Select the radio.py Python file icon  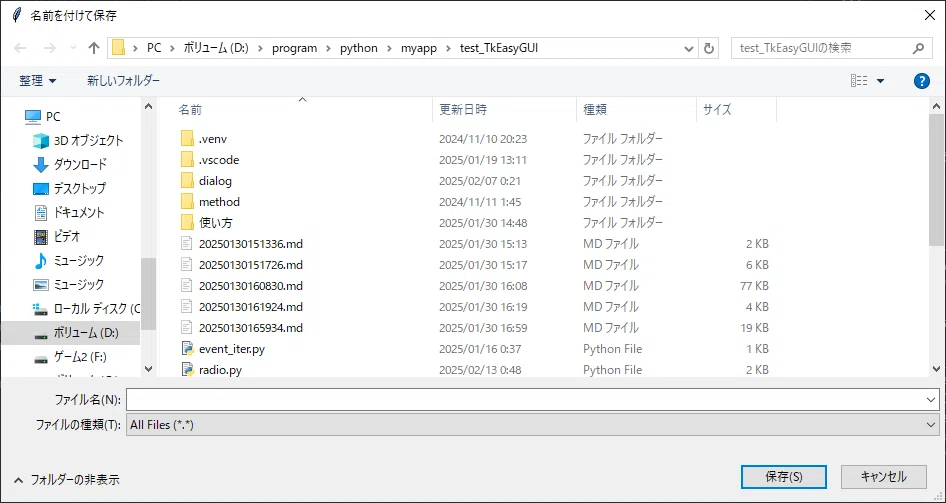coord(188,370)
